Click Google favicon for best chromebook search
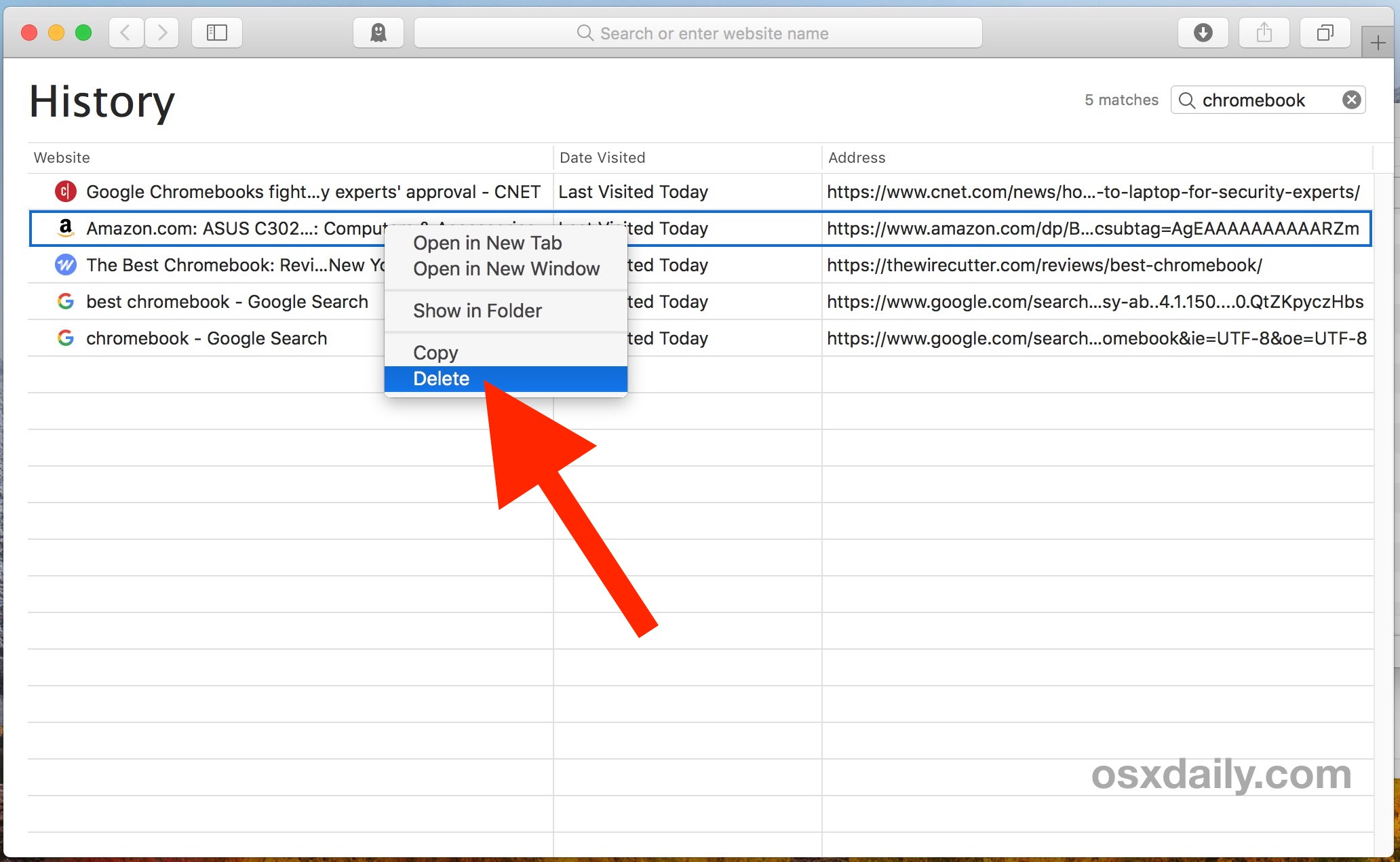Image resolution: width=1400 pixels, height=862 pixels. (65, 302)
